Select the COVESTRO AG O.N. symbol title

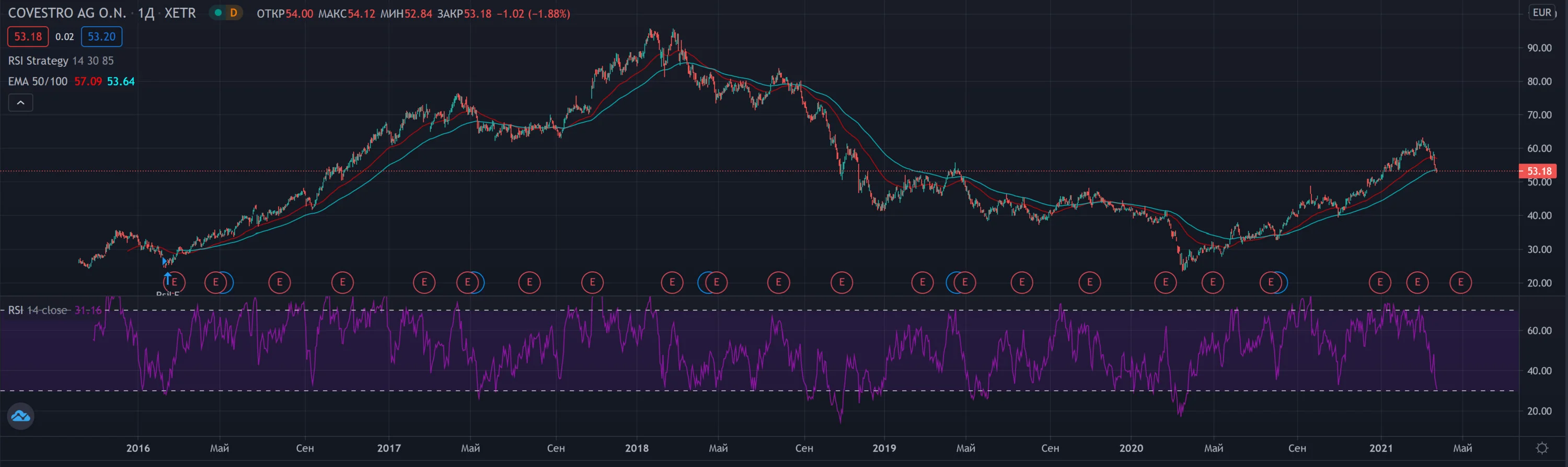[x=67, y=13]
